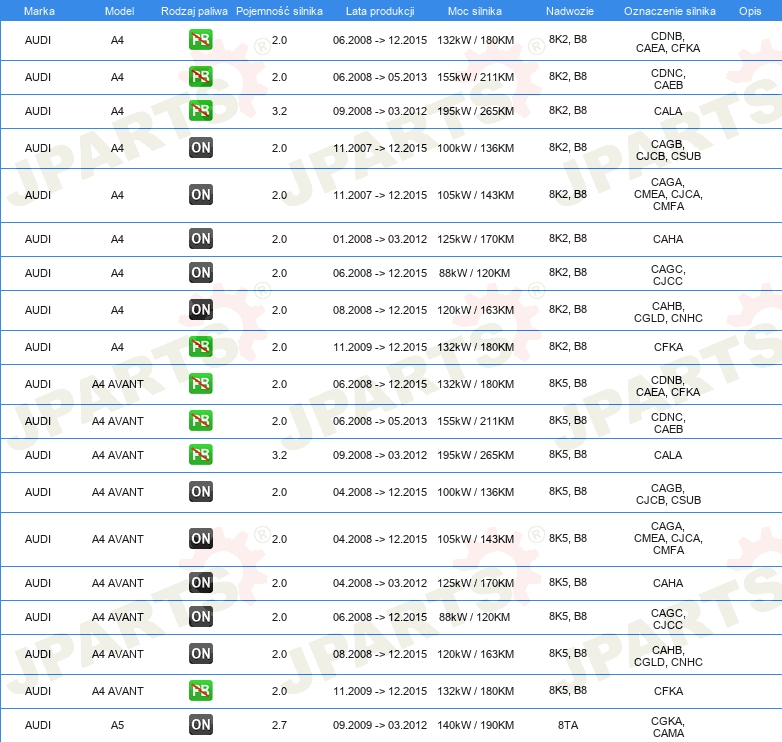Click the Marka column header
The width and height of the screenshot is (782, 742).
coord(38,10)
